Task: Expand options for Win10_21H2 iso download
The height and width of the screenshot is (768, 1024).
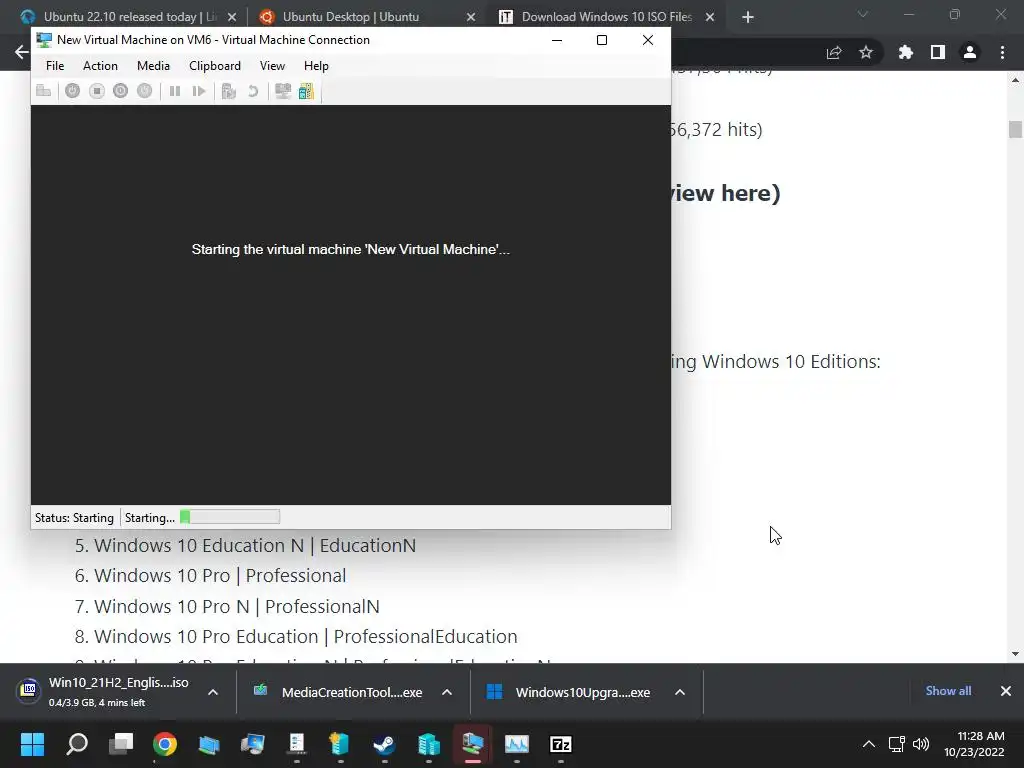Action: point(213,692)
